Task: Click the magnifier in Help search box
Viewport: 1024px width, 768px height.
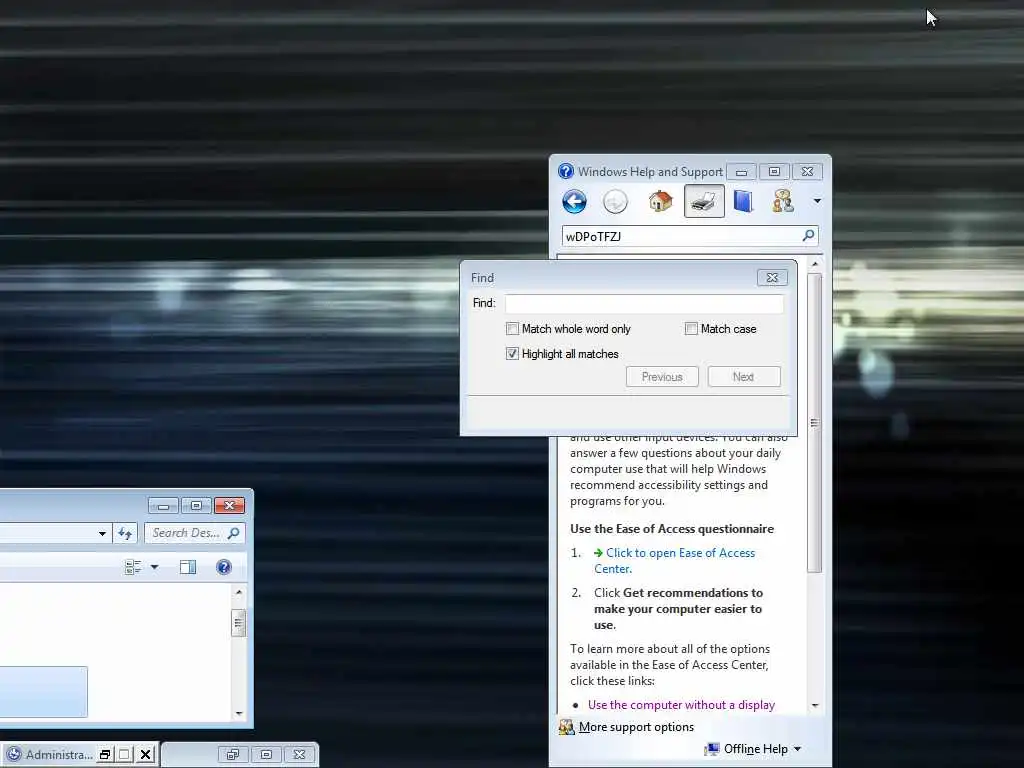Action: point(808,236)
